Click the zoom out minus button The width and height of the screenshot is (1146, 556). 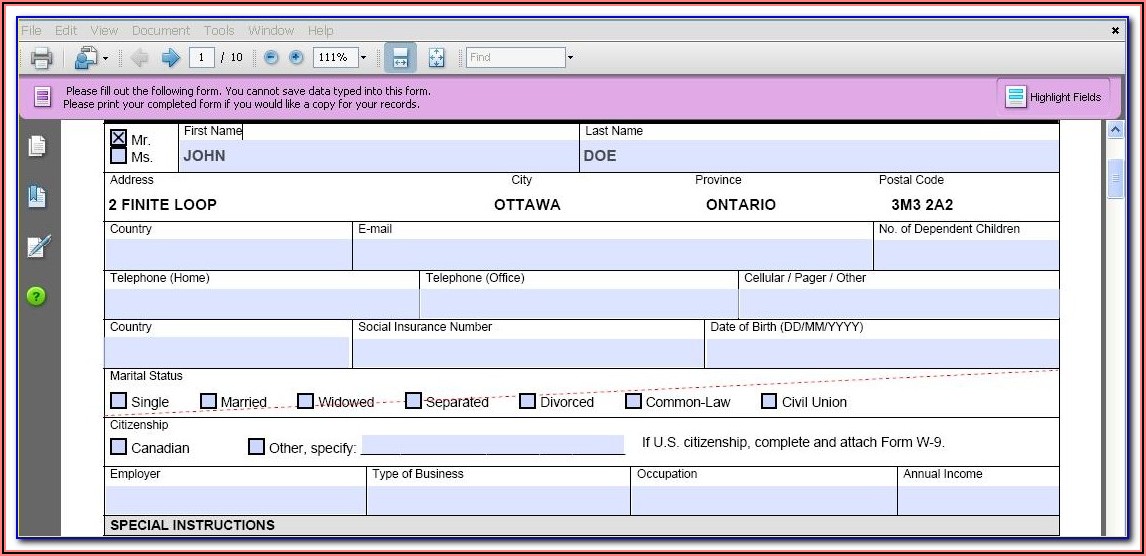(271, 58)
